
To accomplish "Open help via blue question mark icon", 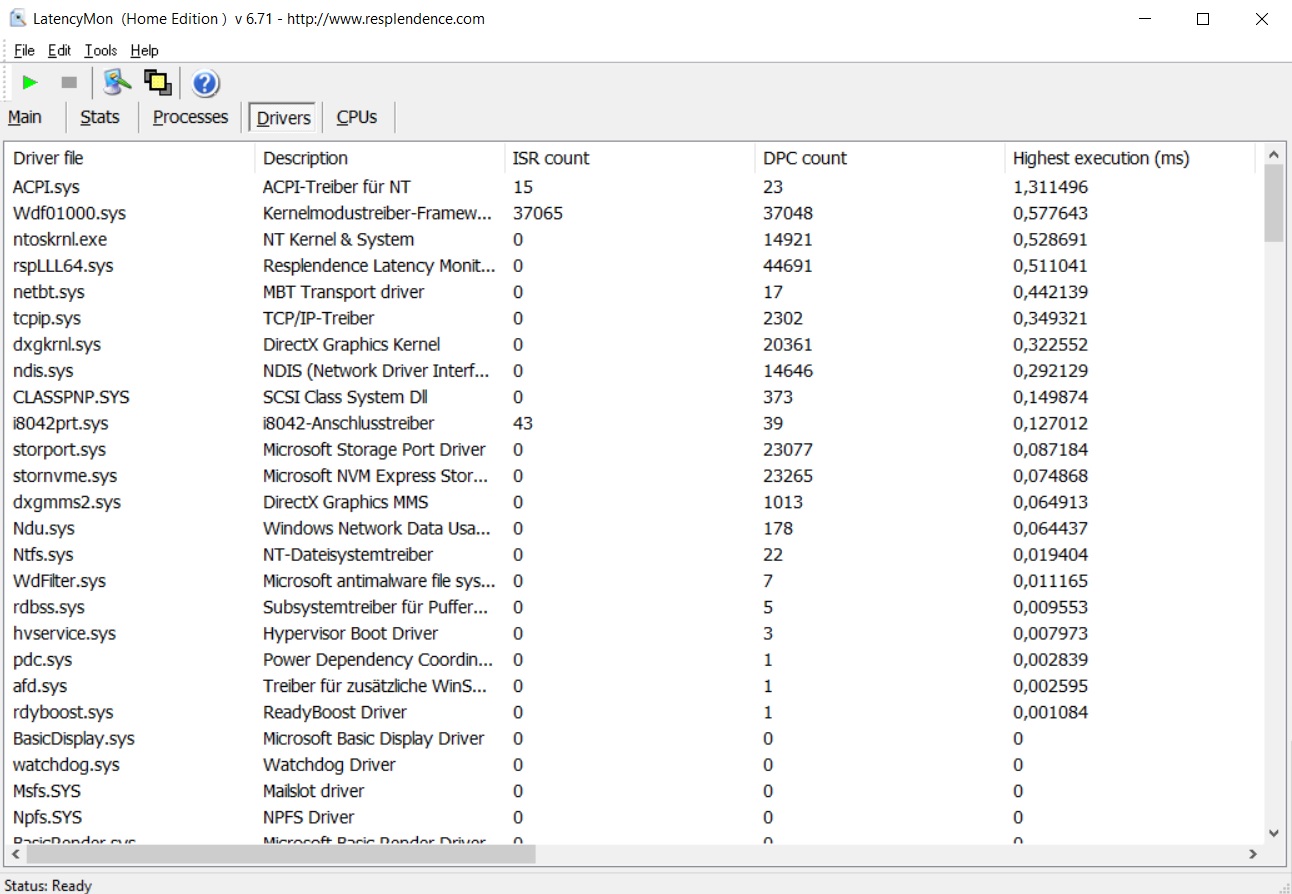I will (205, 83).
